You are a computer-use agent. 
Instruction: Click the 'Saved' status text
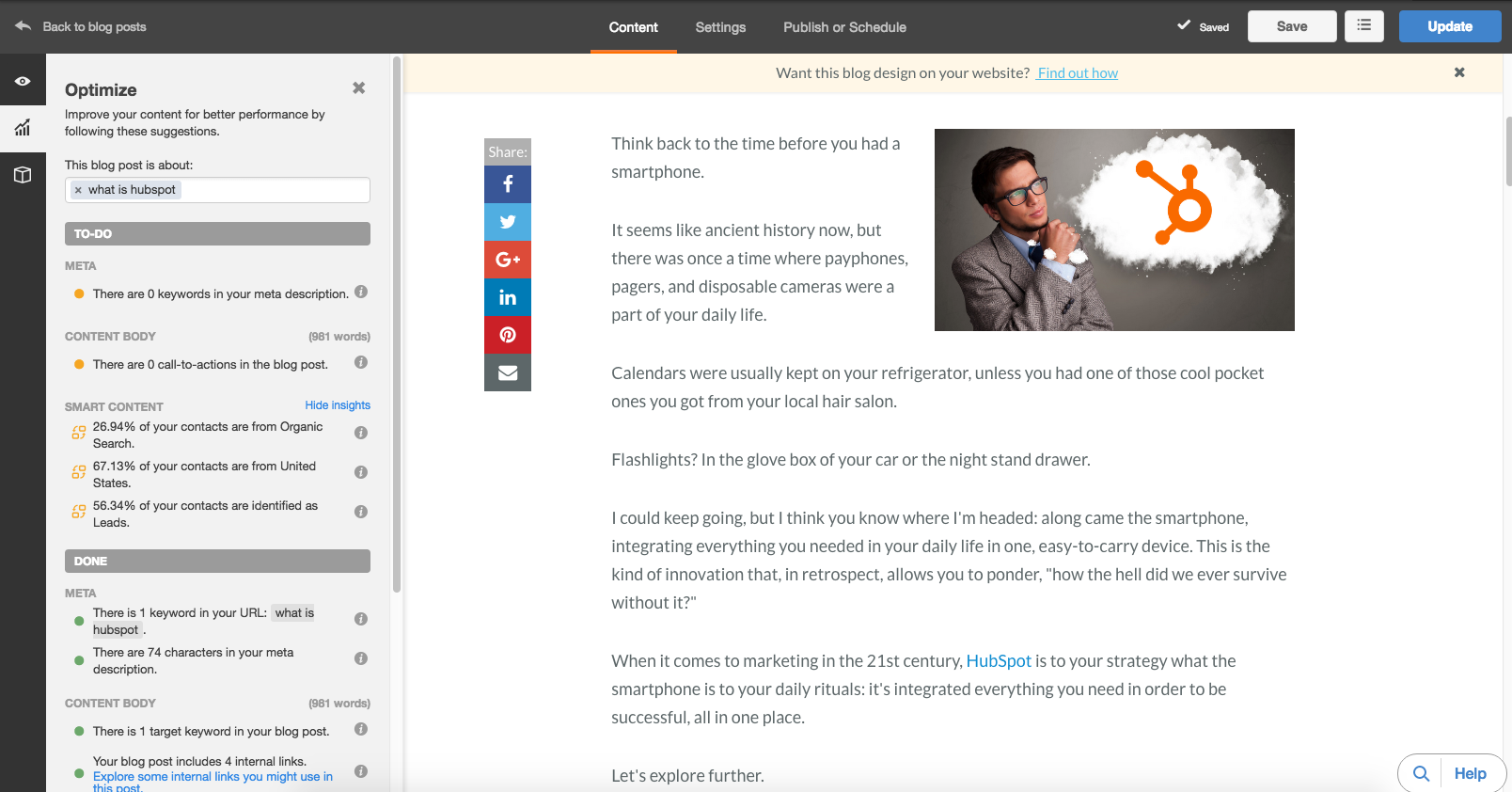coord(1214,27)
